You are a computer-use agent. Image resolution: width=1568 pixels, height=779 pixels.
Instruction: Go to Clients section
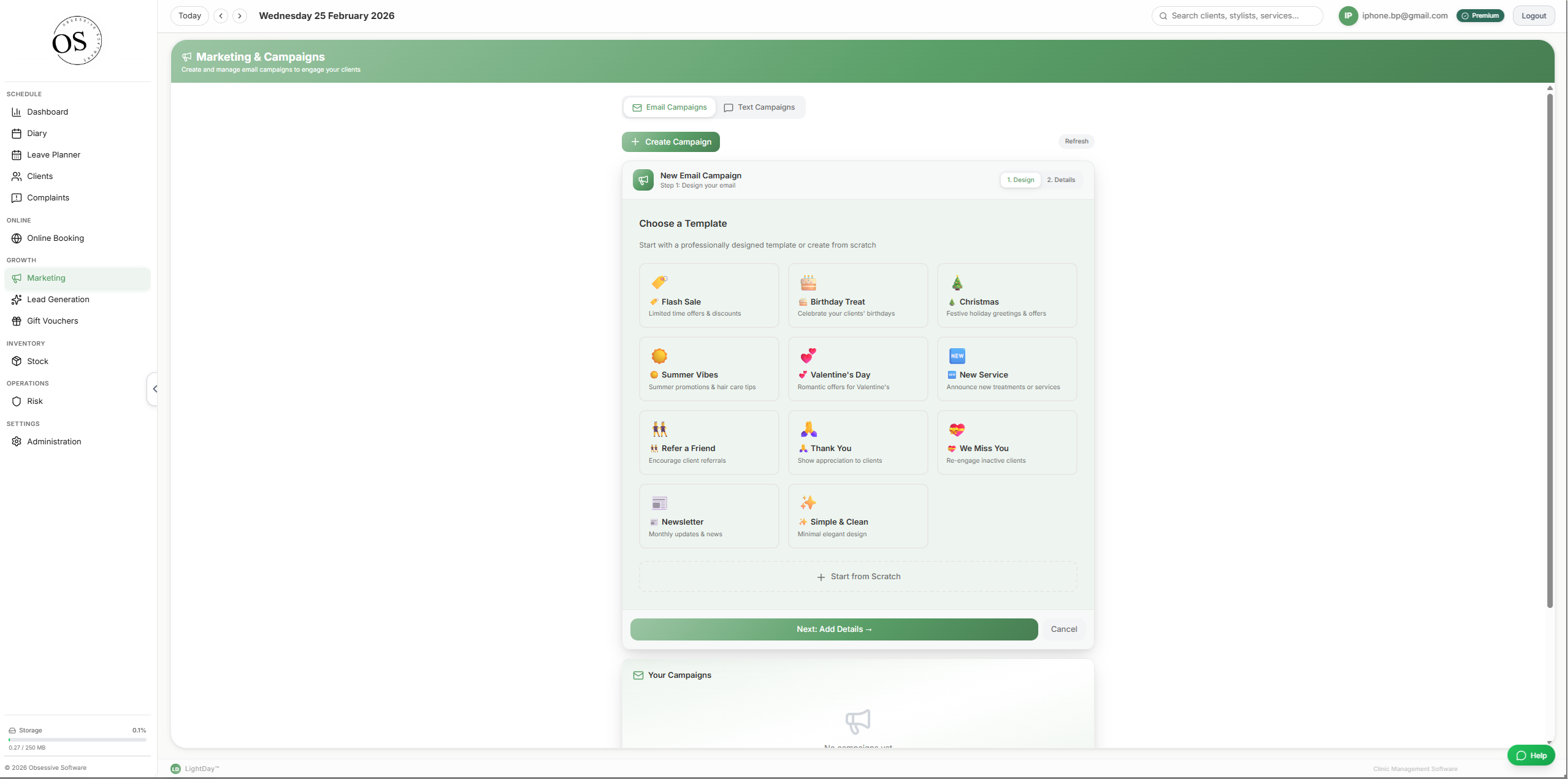pos(77,176)
